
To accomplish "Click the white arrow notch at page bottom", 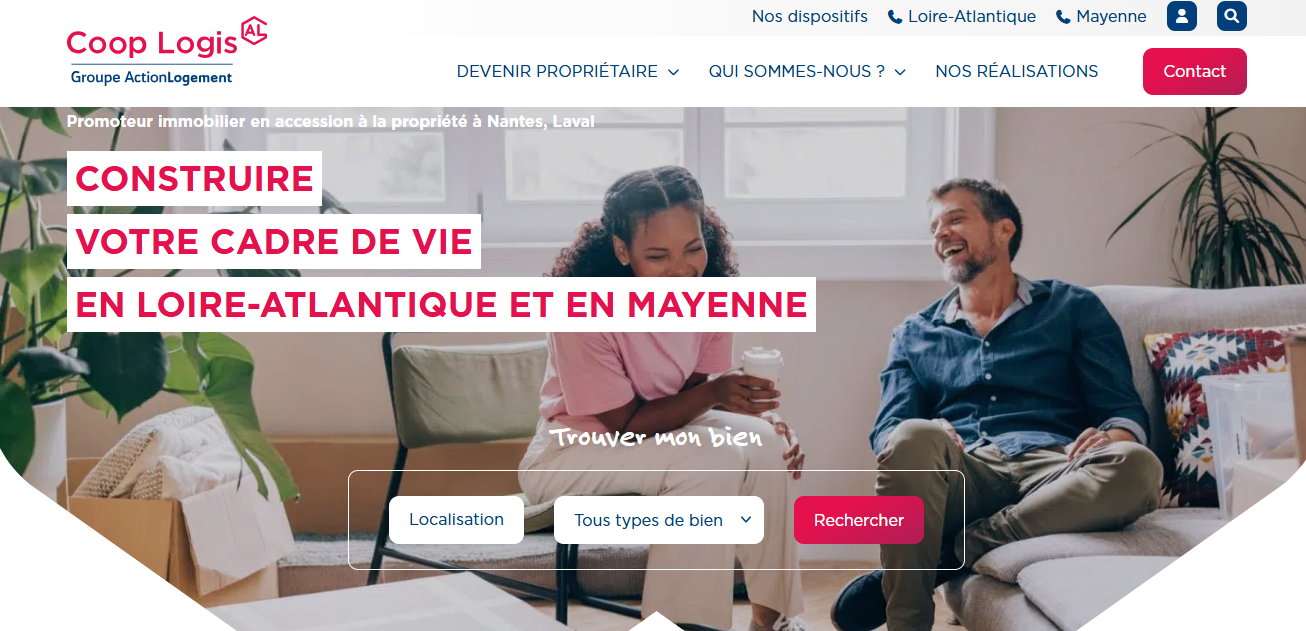I will coord(656,621).
